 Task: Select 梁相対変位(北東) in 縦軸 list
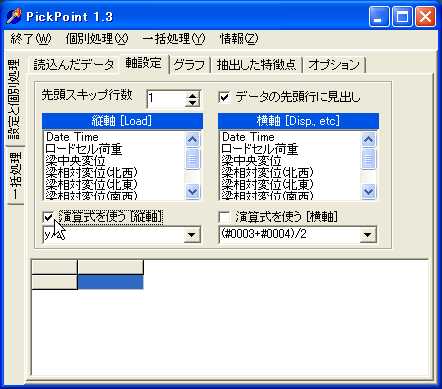pyautogui.click(x=91, y=184)
